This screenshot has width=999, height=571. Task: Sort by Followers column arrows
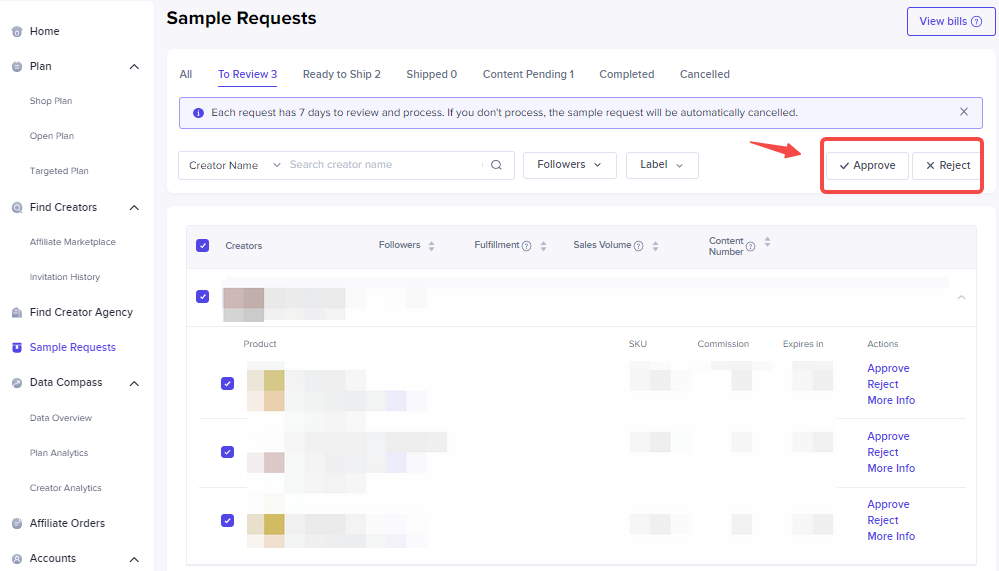431,246
